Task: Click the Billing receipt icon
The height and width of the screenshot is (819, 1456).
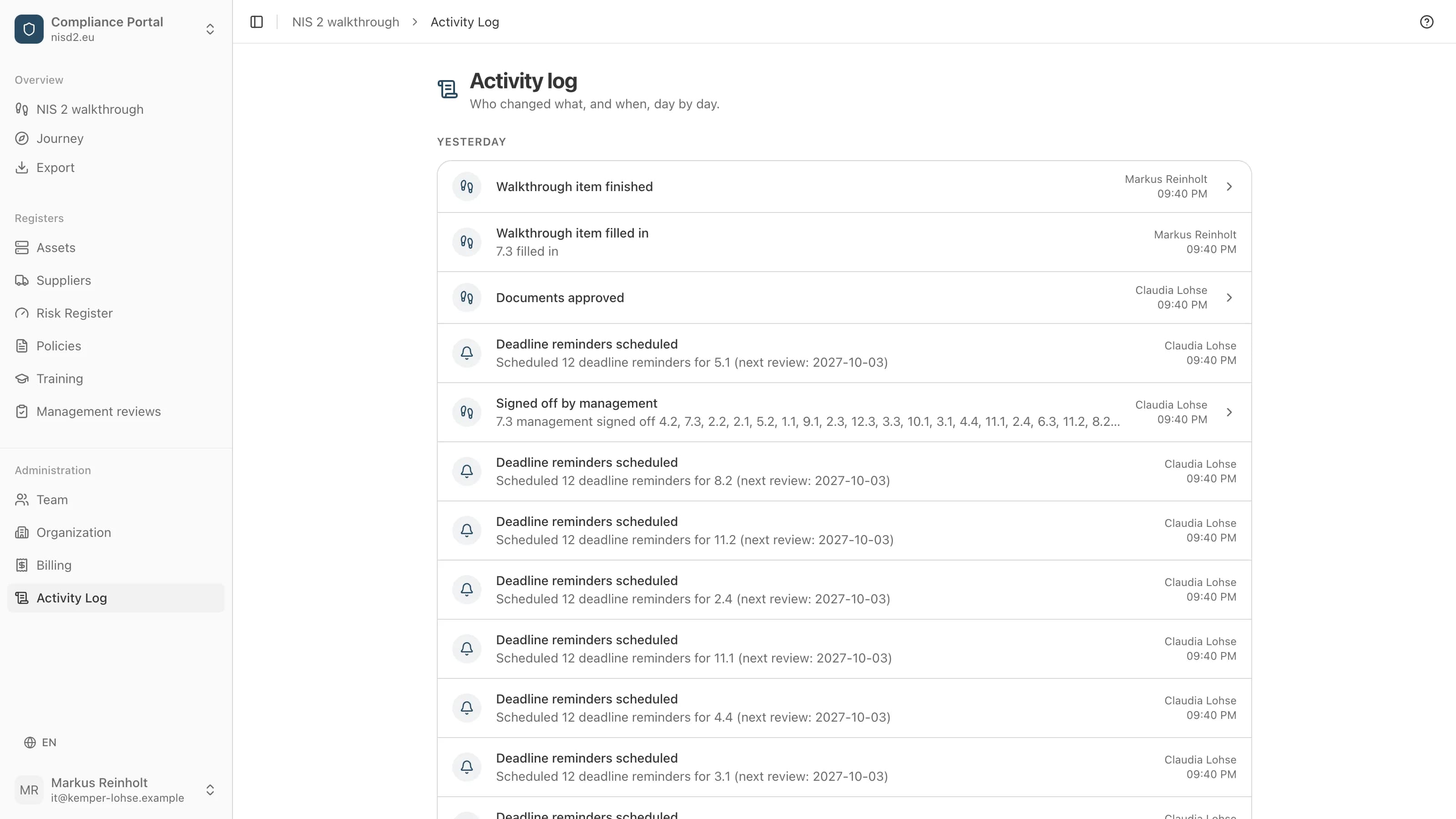Action: coord(22,565)
